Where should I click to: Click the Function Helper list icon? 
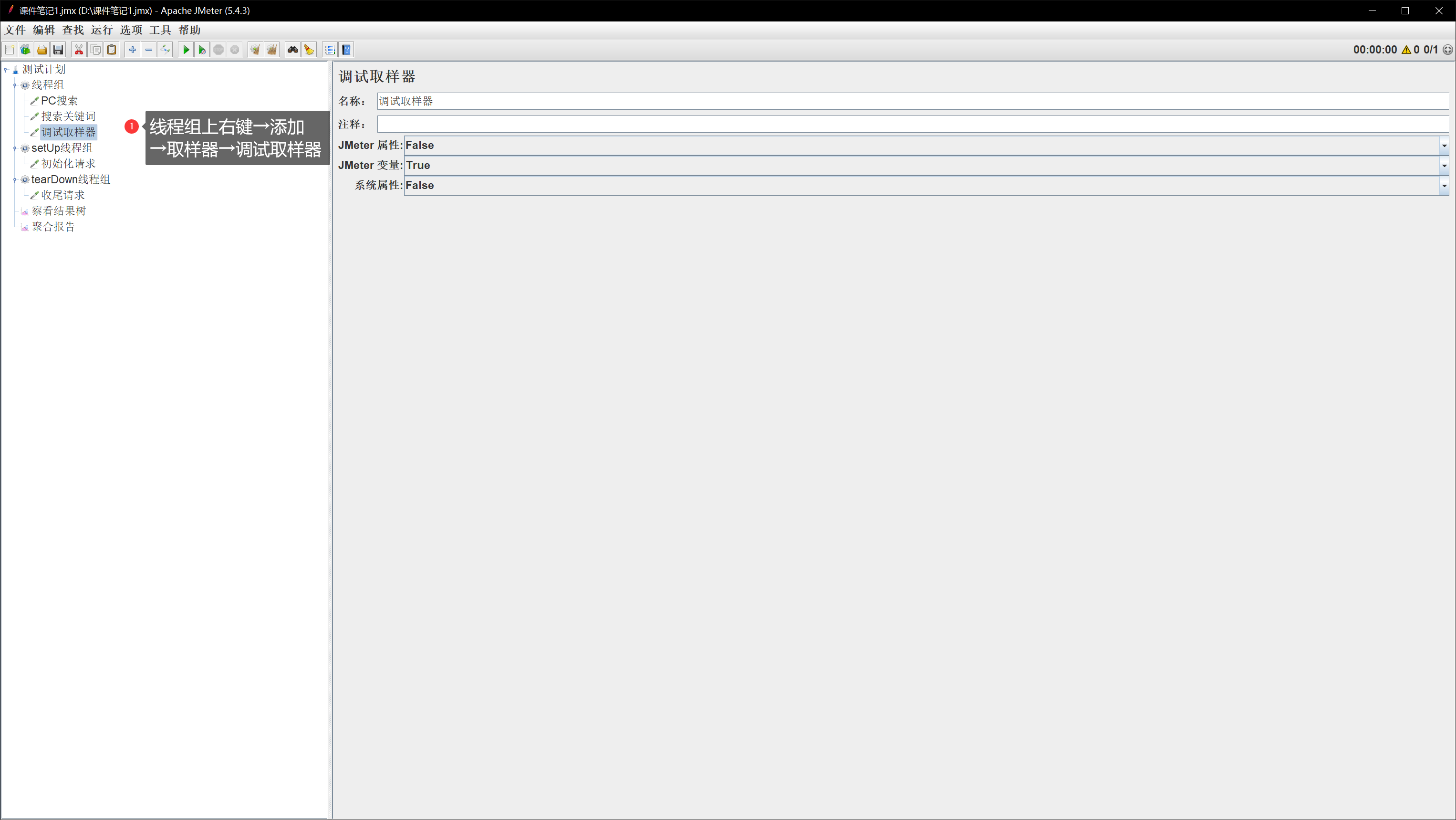(x=330, y=50)
